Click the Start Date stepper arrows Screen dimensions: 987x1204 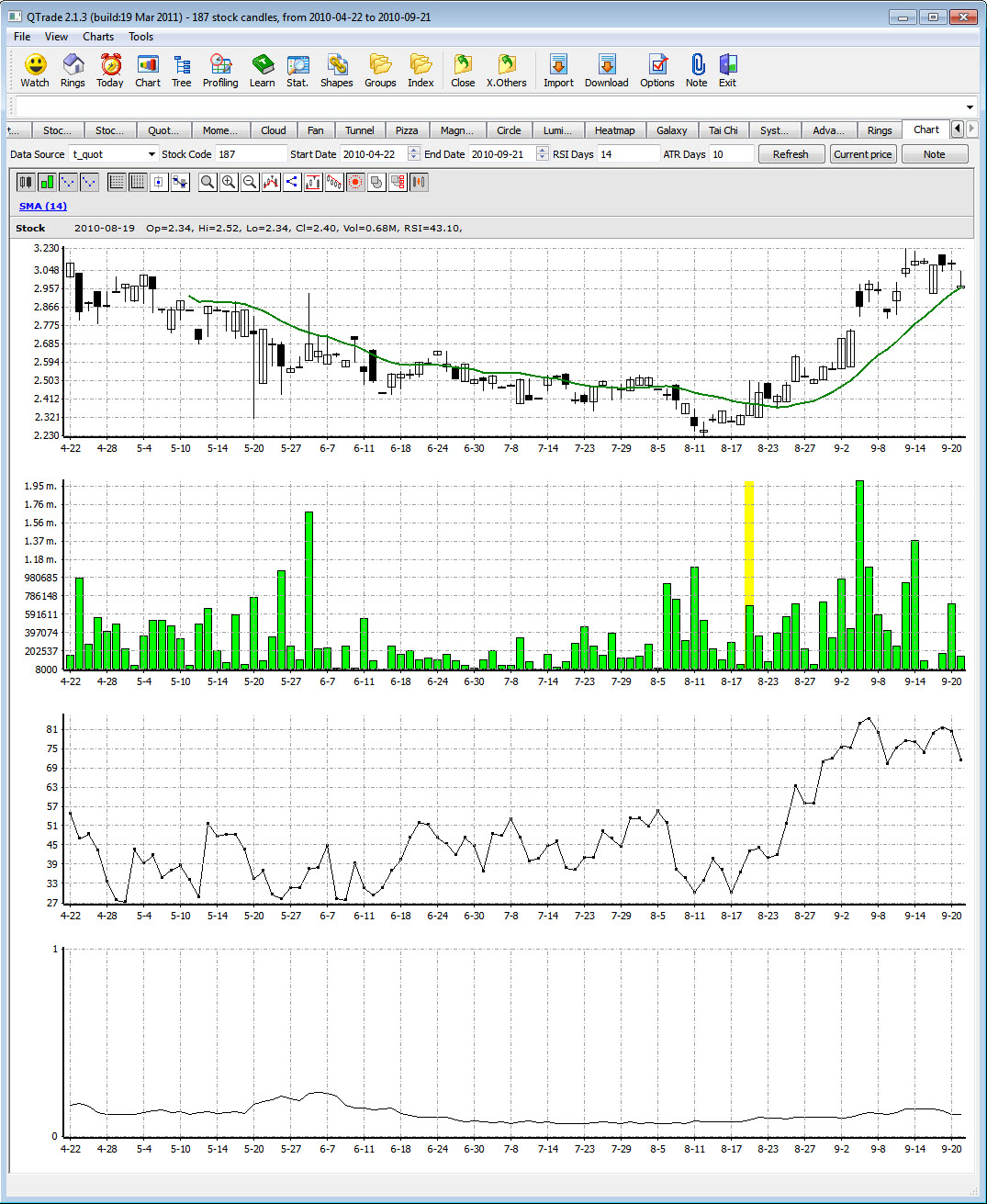point(414,153)
